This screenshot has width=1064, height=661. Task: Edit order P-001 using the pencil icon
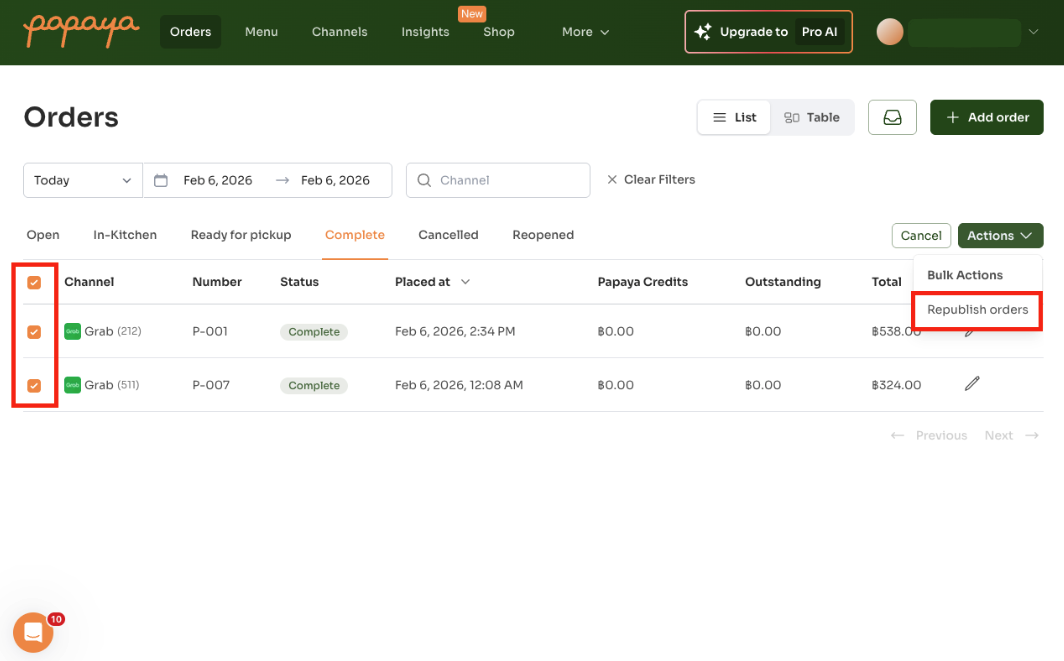click(x=972, y=331)
